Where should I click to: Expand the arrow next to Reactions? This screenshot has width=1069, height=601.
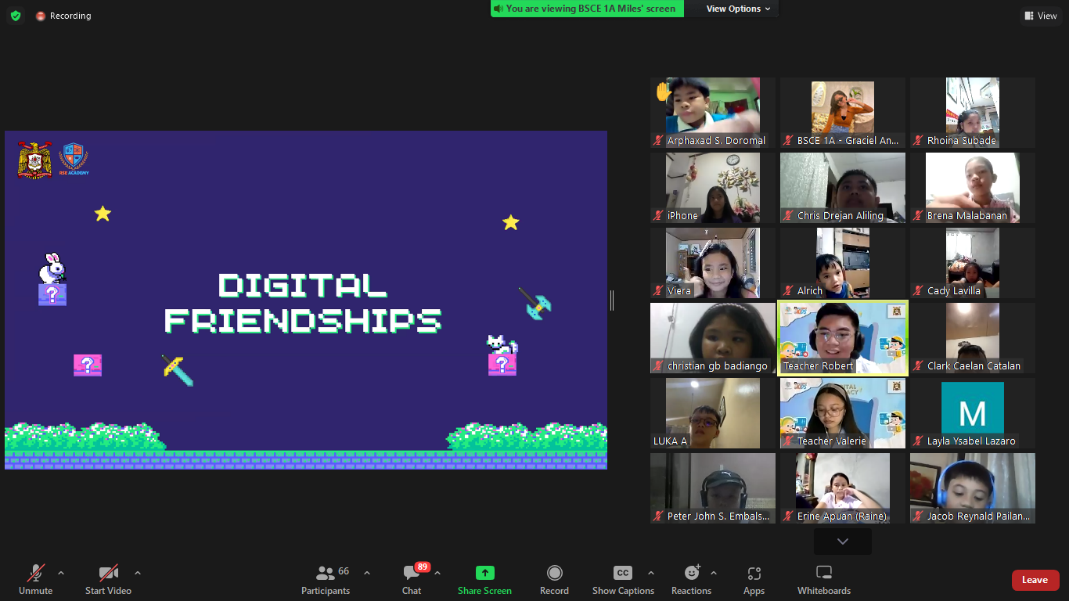(x=713, y=573)
